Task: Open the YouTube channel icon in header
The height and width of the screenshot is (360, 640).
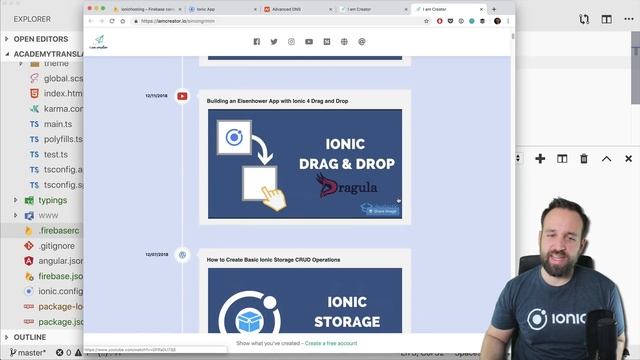Action: click(x=309, y=42)
